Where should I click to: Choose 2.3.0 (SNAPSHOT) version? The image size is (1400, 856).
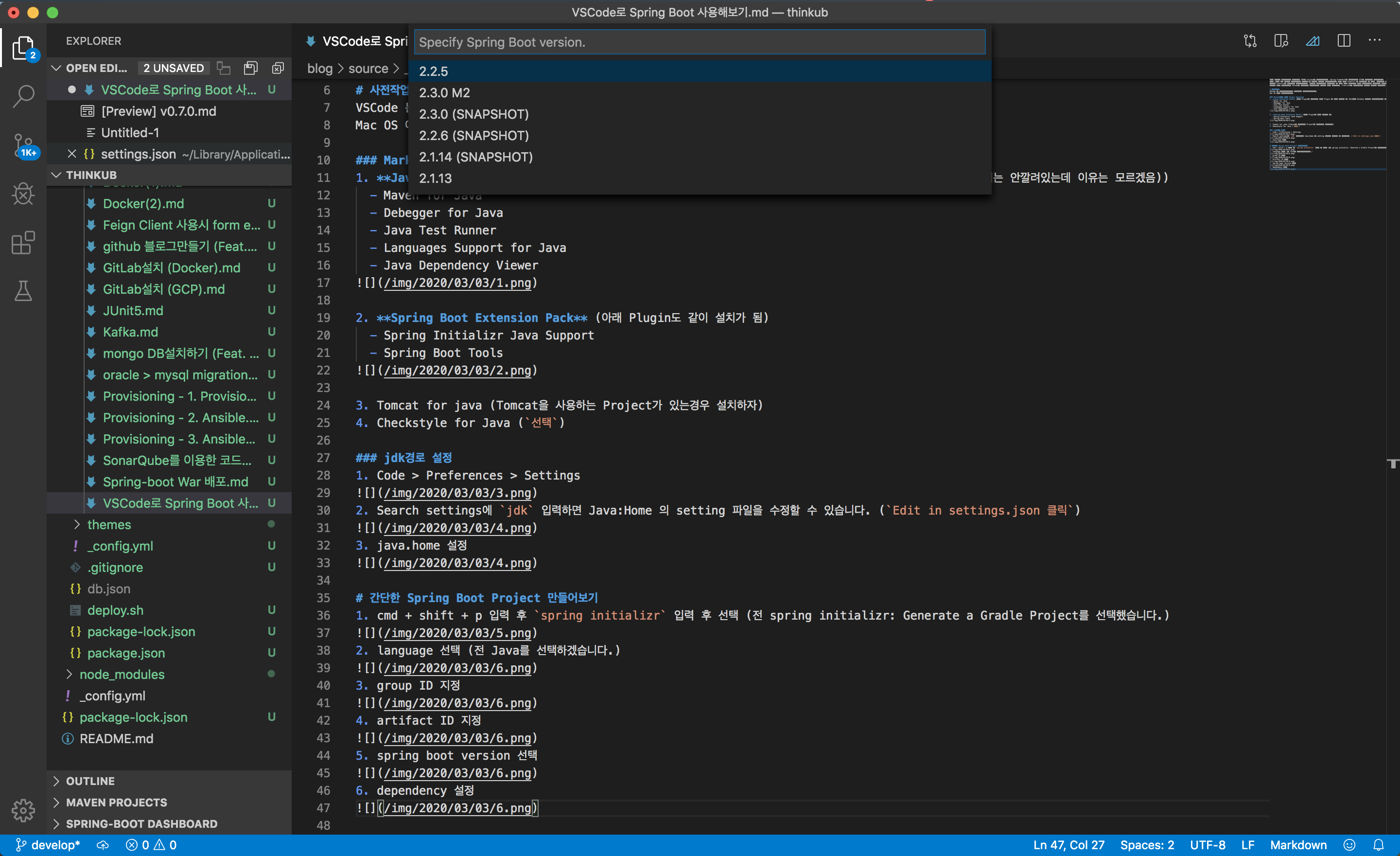point(700,114)
